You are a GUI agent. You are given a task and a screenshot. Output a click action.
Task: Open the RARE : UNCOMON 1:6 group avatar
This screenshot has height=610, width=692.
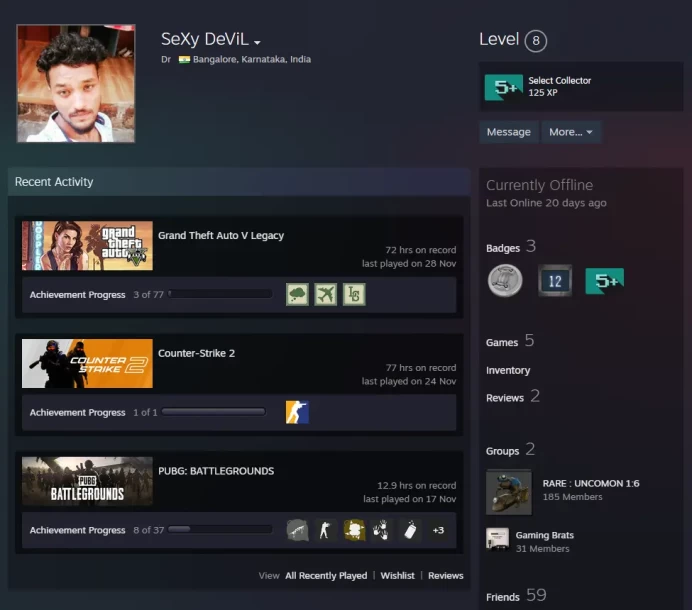509,492
